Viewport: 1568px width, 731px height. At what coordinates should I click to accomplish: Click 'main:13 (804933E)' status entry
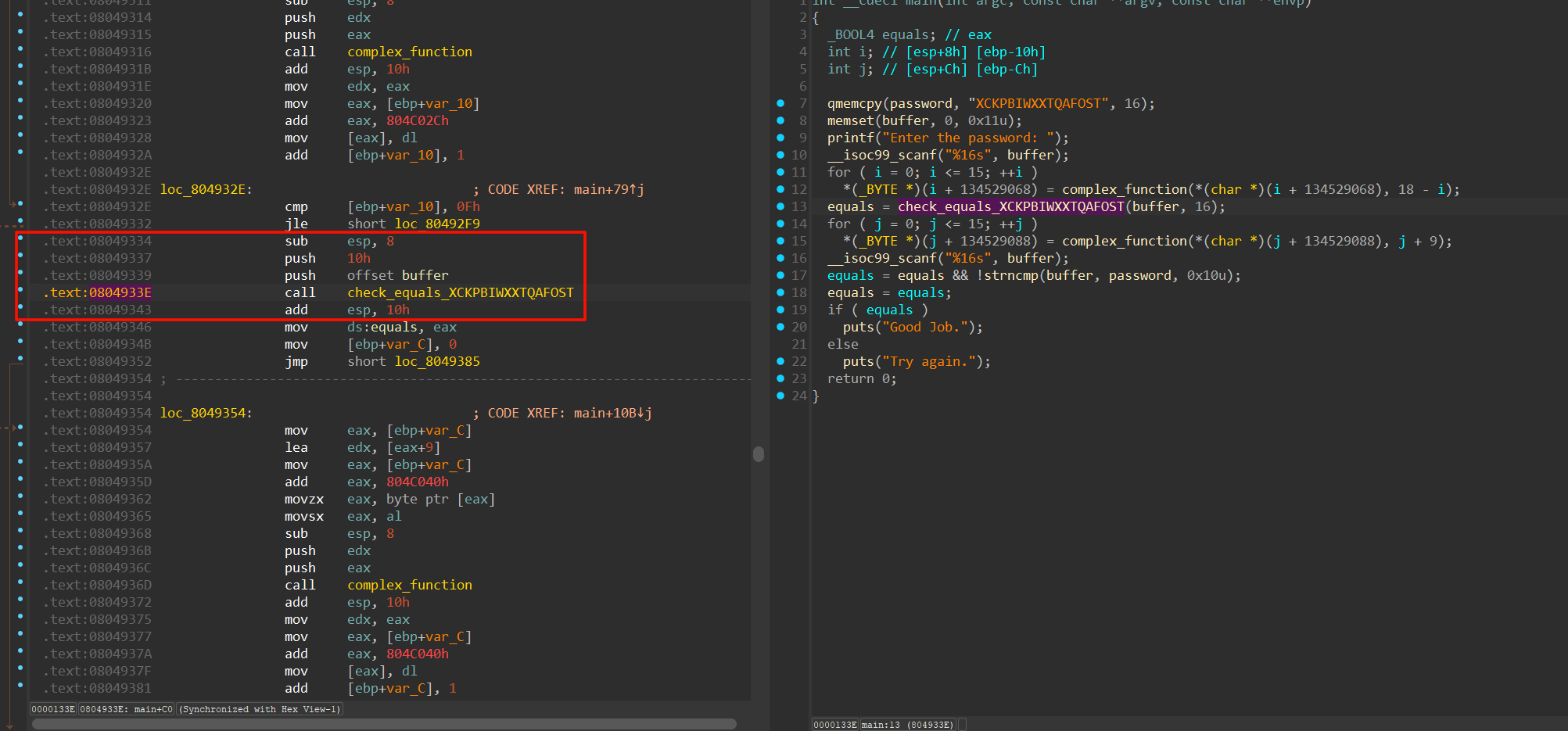908,725
